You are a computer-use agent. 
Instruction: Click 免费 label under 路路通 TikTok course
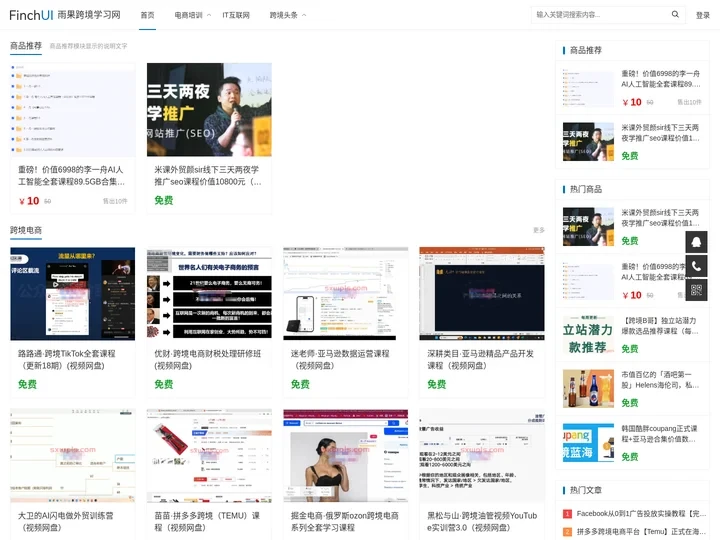click(x=27, y=384)
